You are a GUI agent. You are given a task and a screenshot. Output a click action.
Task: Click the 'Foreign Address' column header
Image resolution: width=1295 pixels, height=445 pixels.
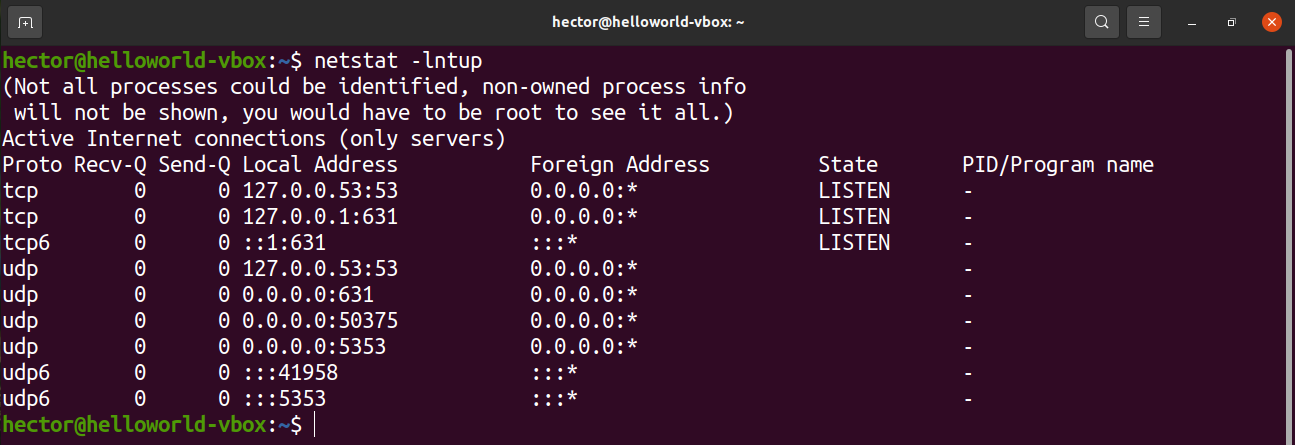tap(620, 165)
